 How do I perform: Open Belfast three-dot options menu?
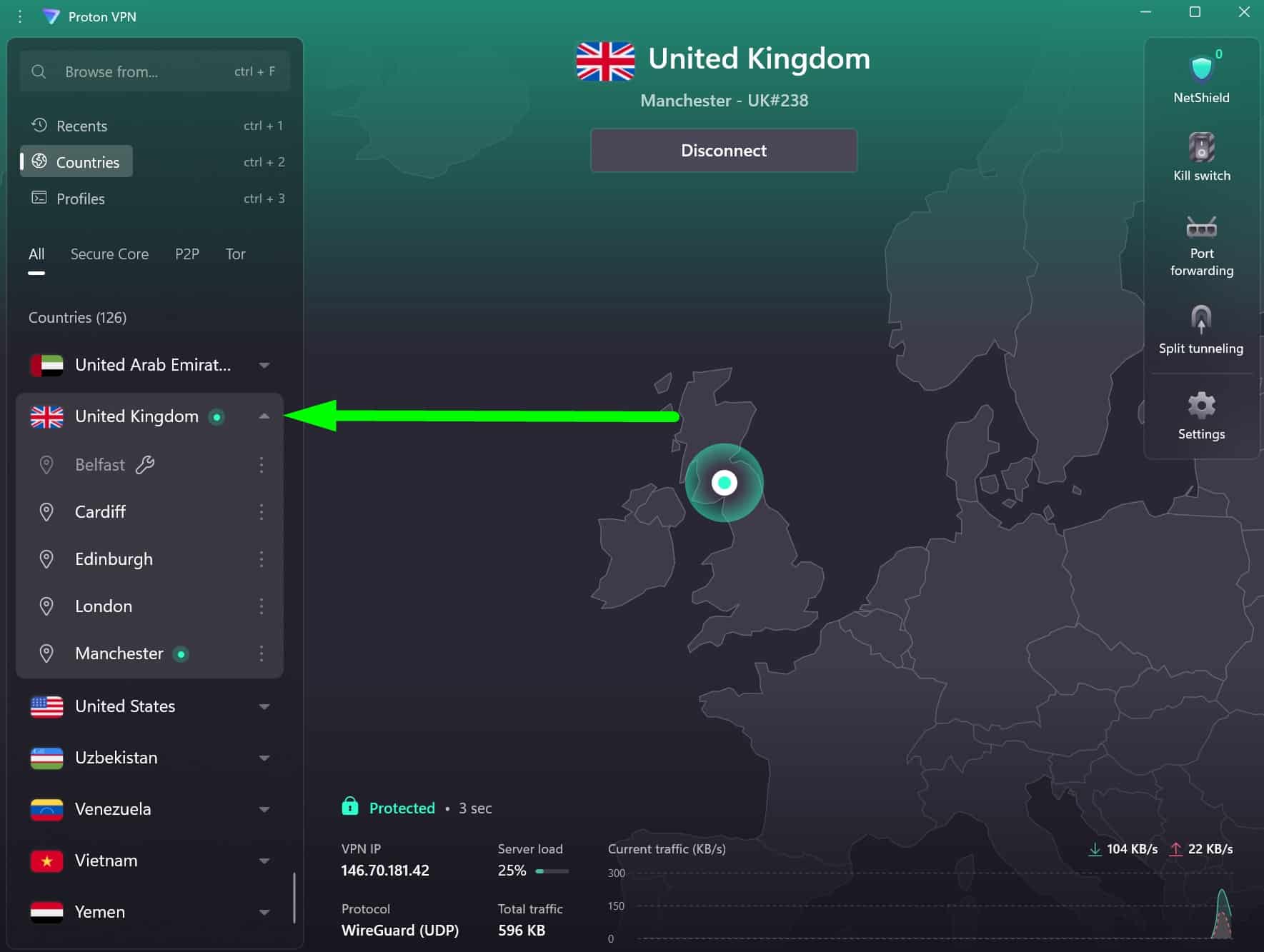[262, 465]
